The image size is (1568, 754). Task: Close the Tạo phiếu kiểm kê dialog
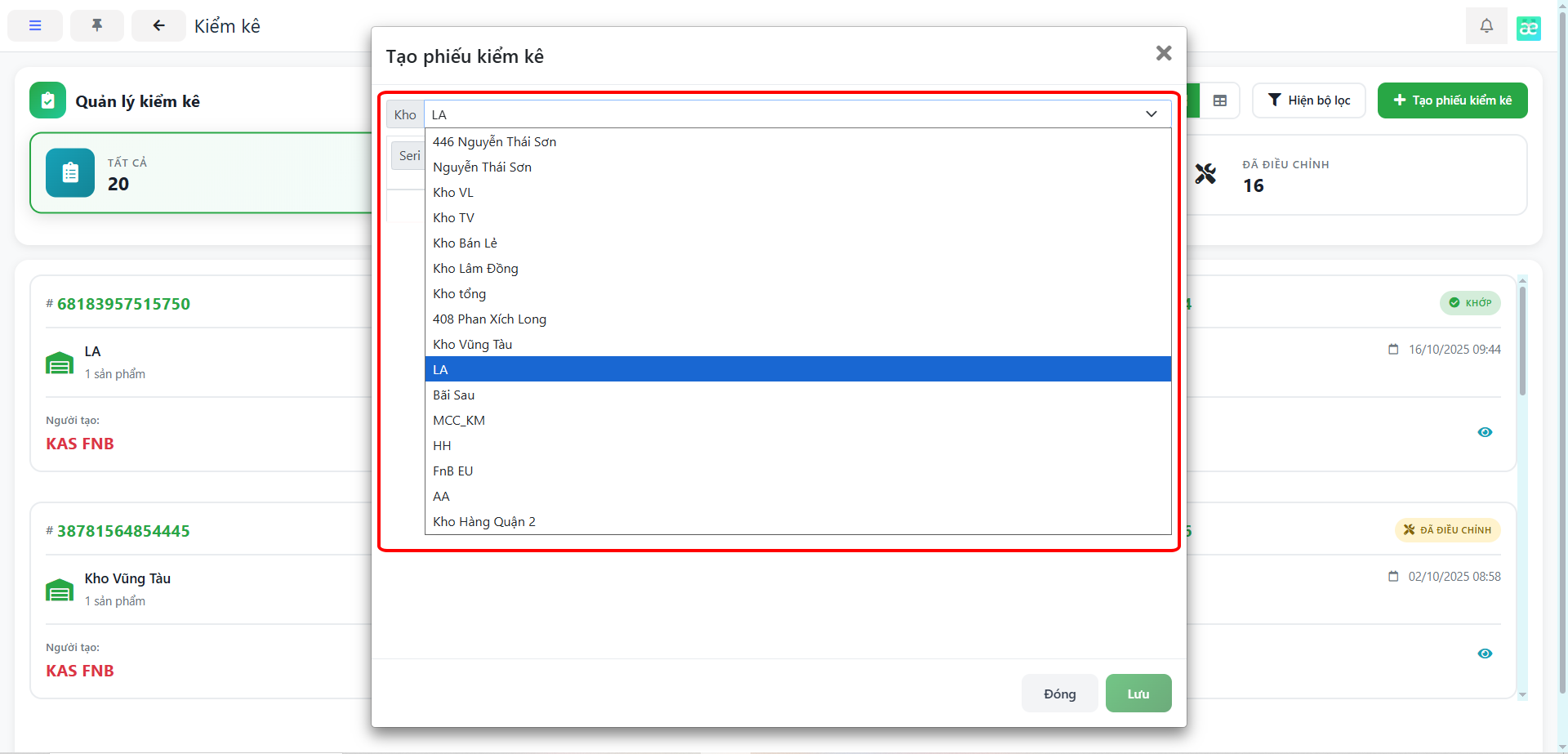(x=1164, y=54)
